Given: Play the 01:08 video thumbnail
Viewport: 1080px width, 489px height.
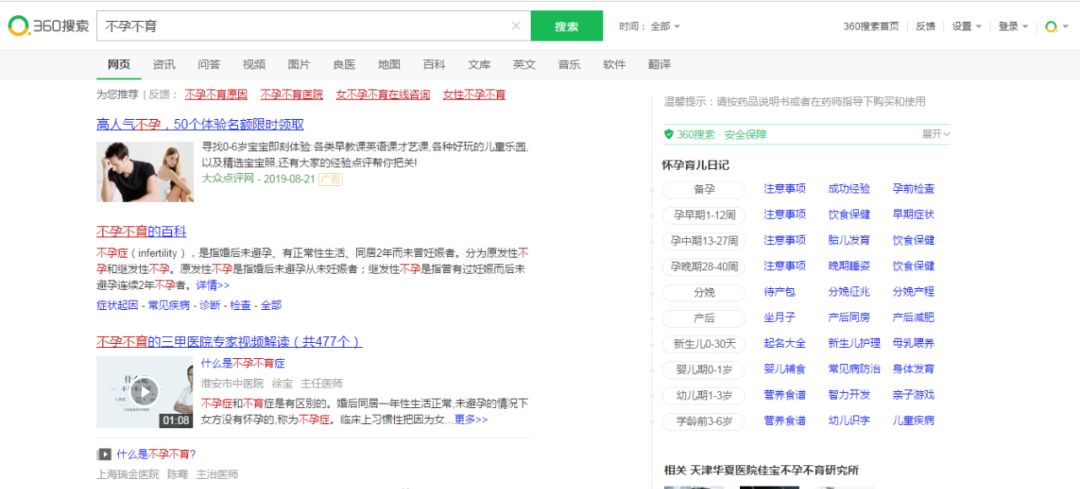Looking at the screenshot, I should (144, 392).
